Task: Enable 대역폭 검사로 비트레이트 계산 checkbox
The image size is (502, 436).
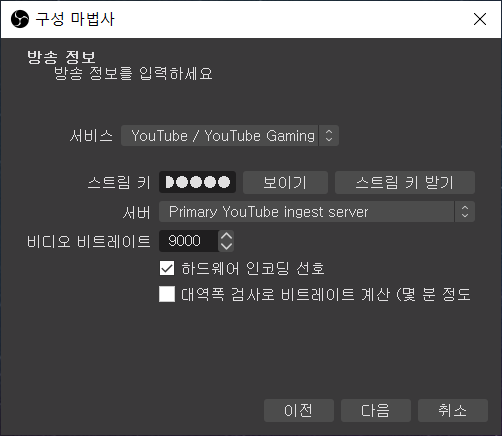Action: 167,294
